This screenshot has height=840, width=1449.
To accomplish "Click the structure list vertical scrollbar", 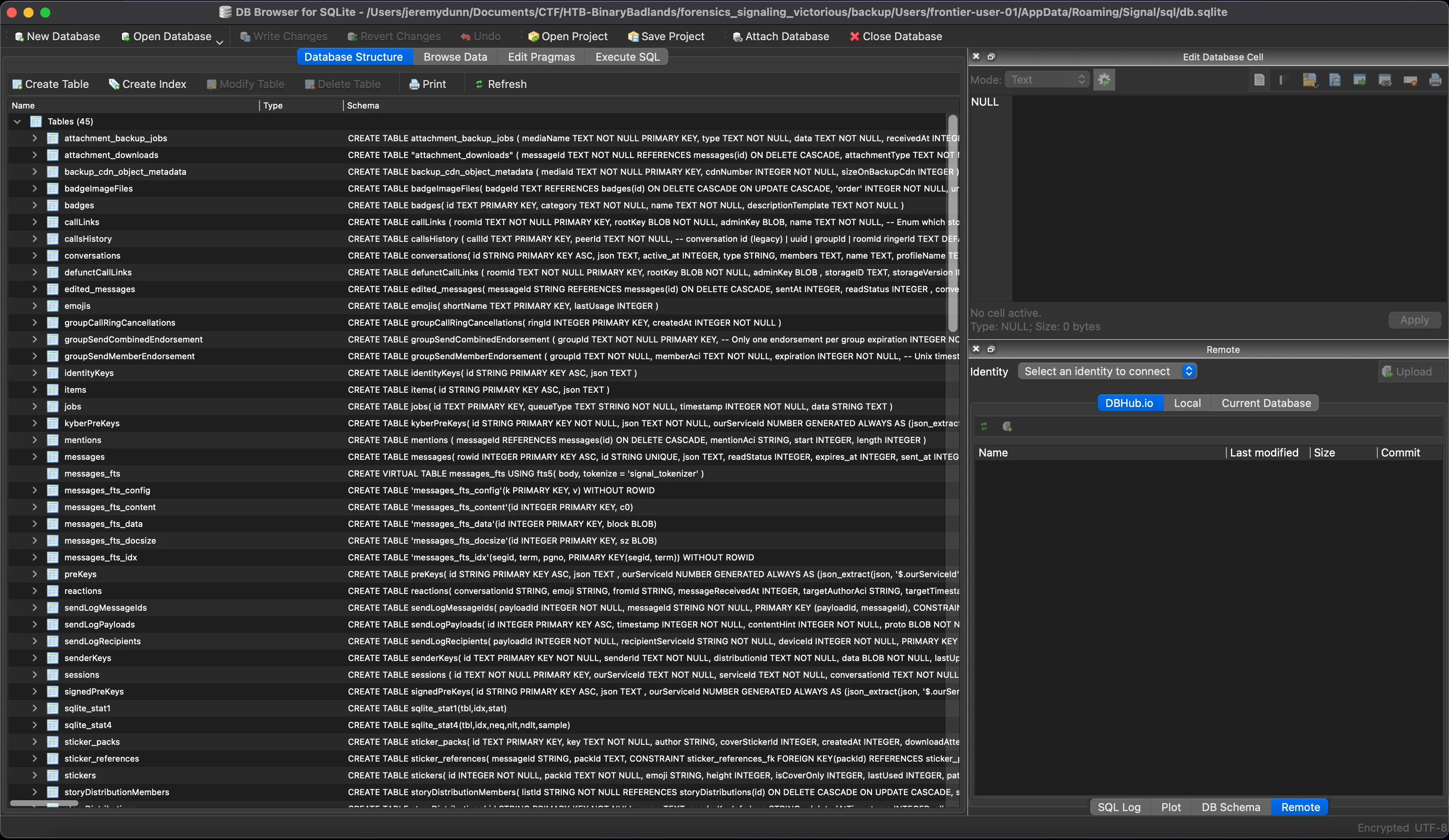I will tap(952, 223).
